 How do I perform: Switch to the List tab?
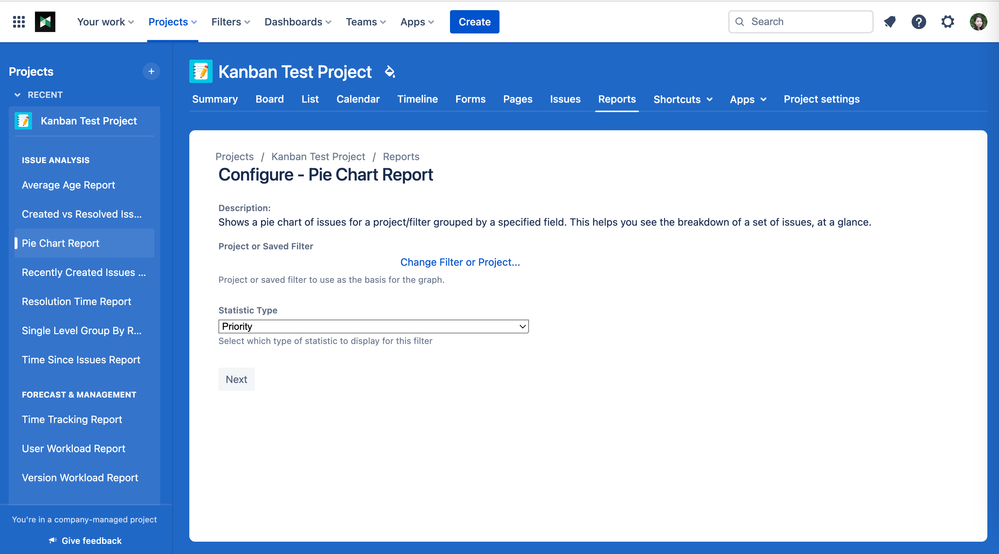point(310,99)
